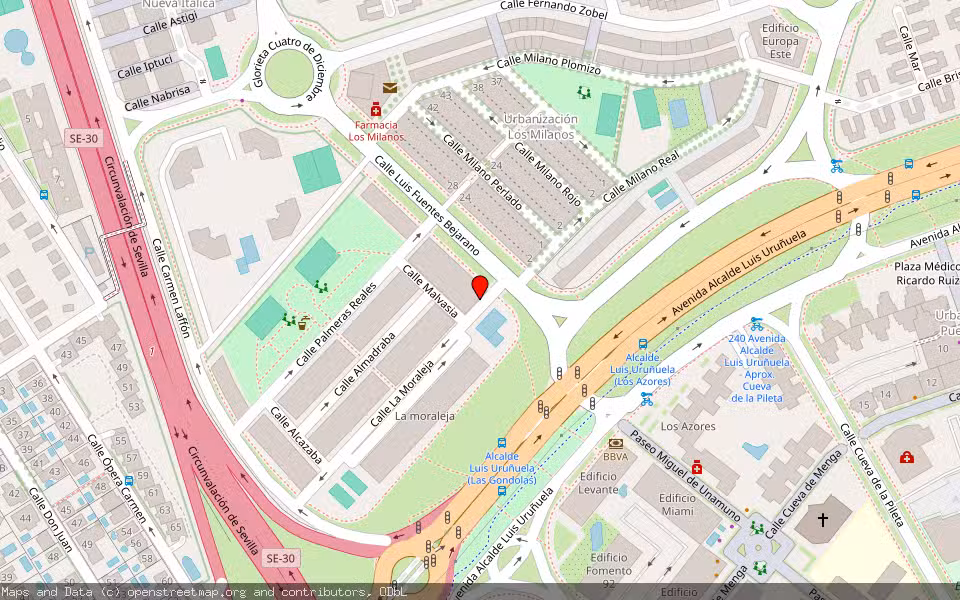Click 'Calle Fernando Zobel' street label
The height and width of the screenshot is (600, 960).
point(554,9)
